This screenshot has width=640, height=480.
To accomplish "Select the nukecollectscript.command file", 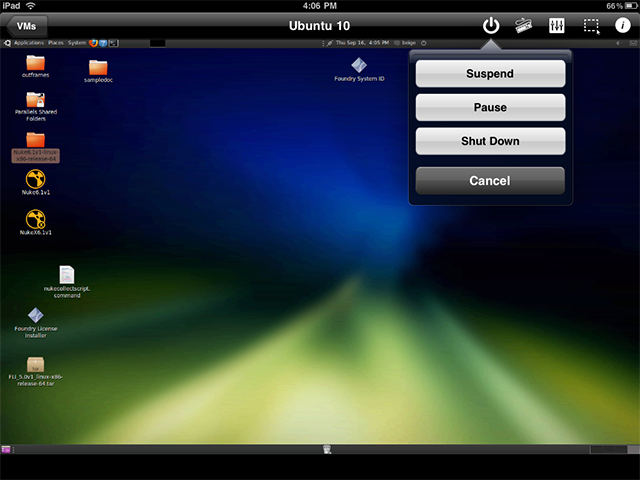I will point(67,282).
